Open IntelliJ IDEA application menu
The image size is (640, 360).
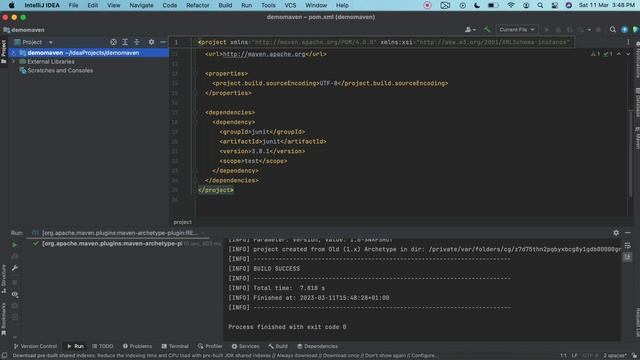tap(42, 5)
